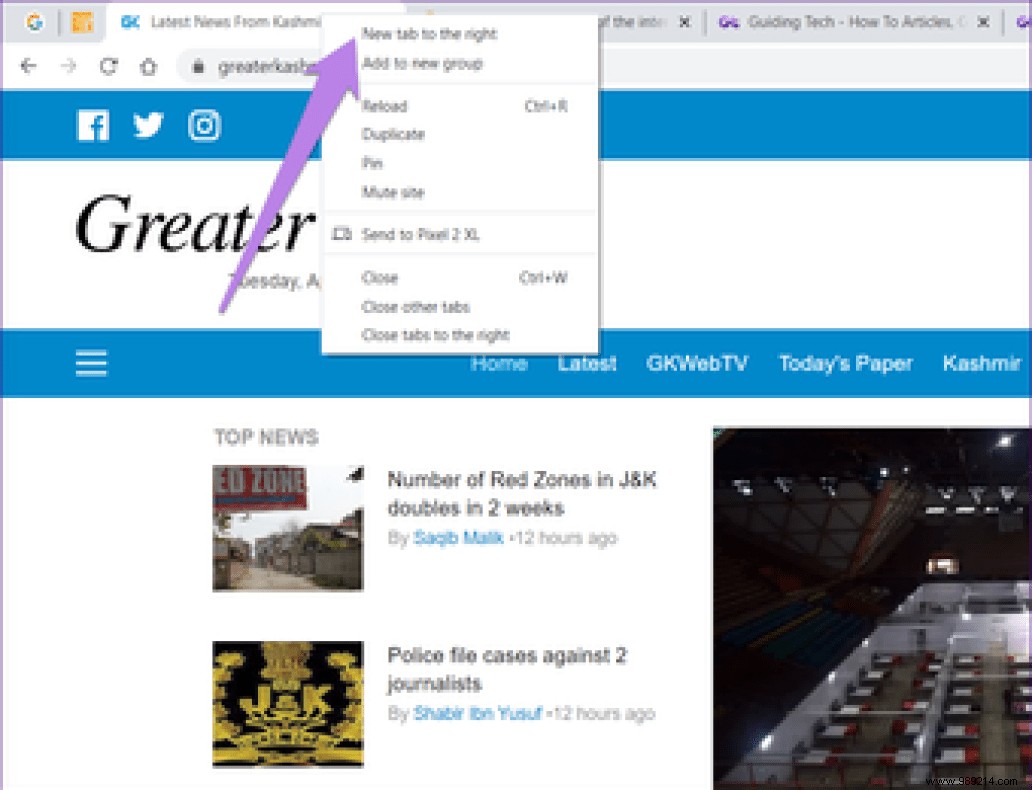Click the reload icon next to the back arrow
The image size is (1032, 790).
click(108, 64)
